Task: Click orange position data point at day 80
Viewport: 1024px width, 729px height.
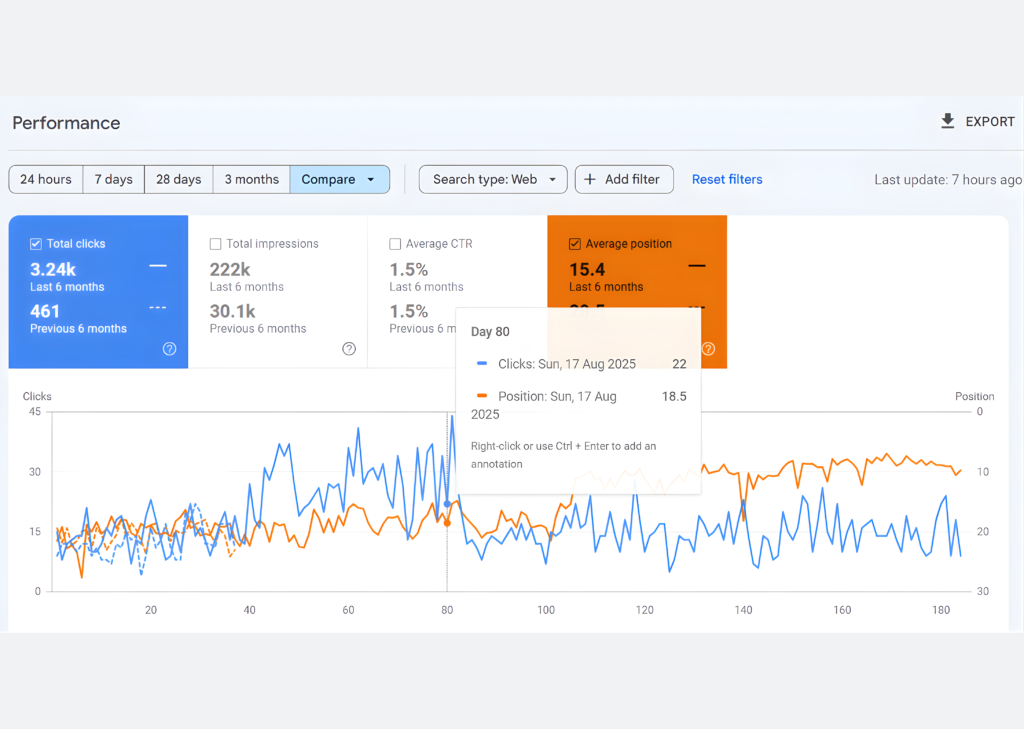Action: pyautogui.click(x=447, y=522)
